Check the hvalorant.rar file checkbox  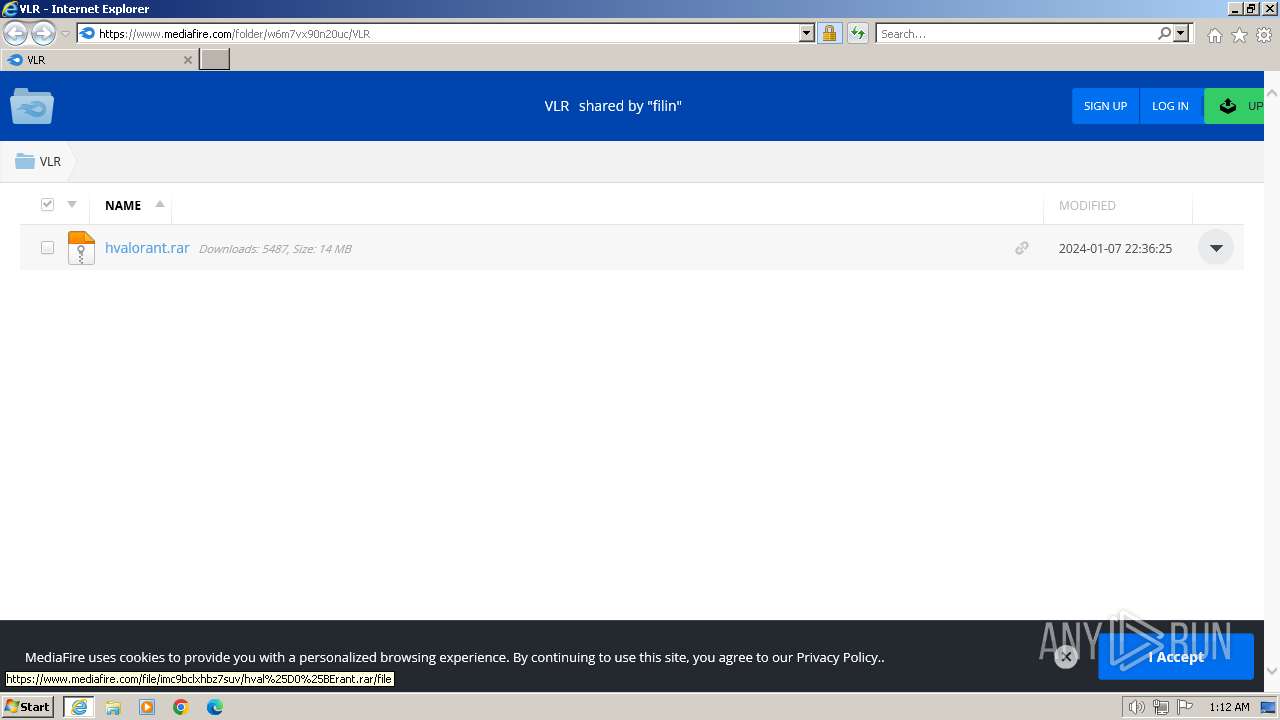[x=47, y=247]
